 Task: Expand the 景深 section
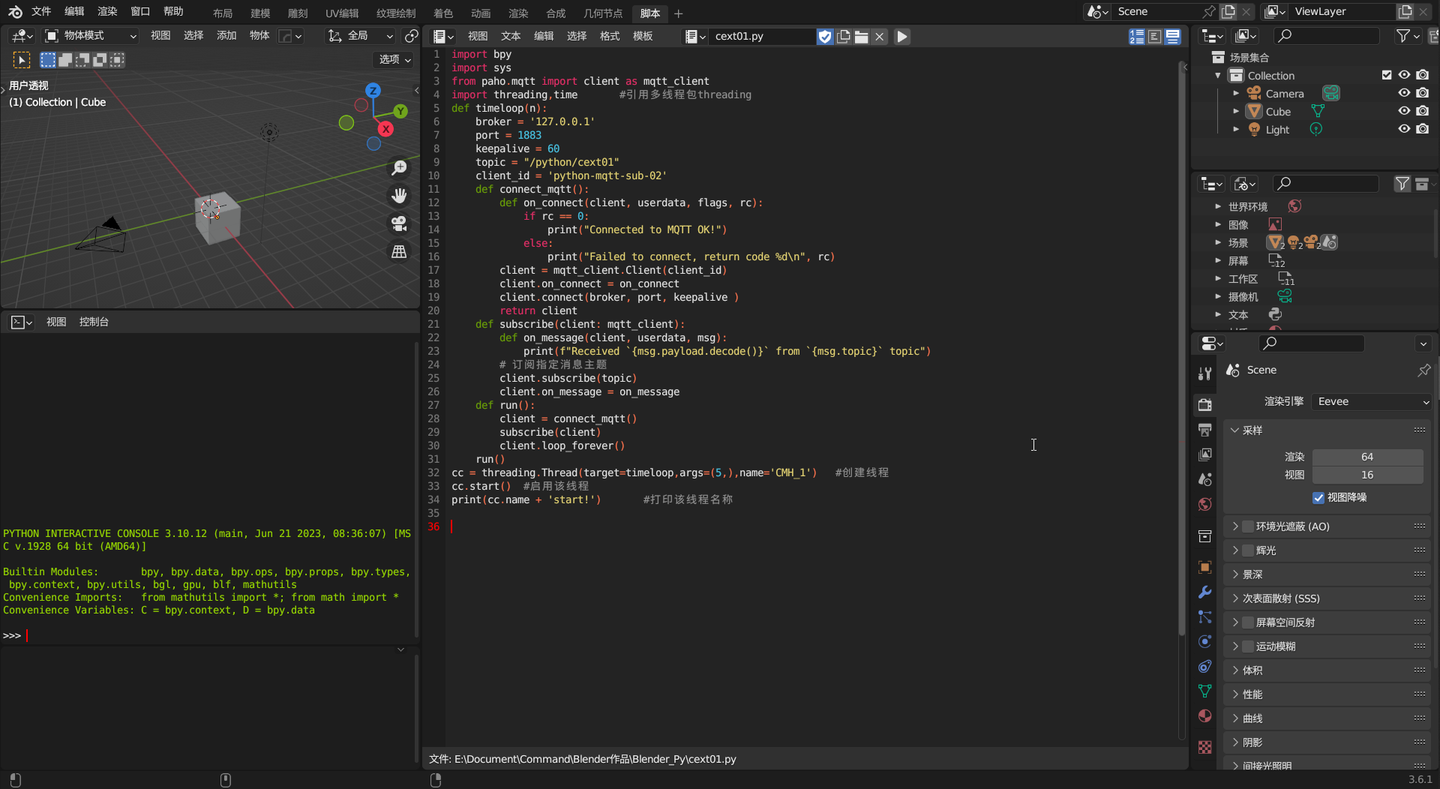pos(1251,574)
